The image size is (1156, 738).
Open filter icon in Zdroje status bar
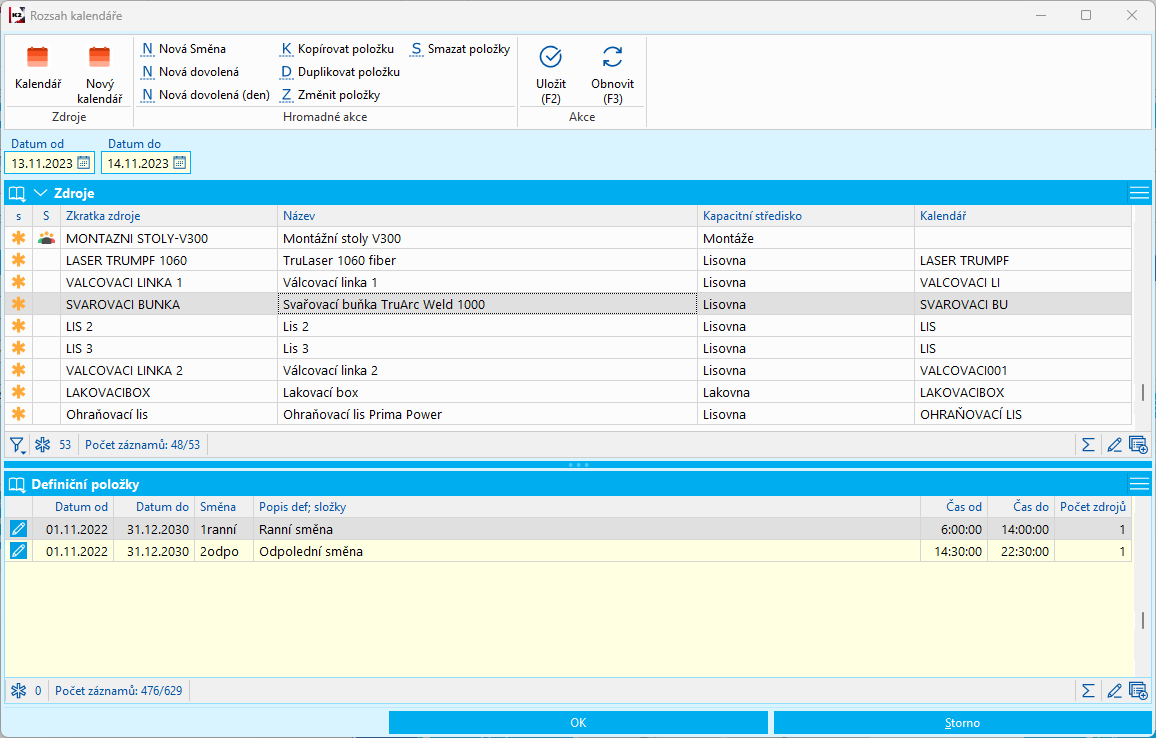[x=17, y=444]
